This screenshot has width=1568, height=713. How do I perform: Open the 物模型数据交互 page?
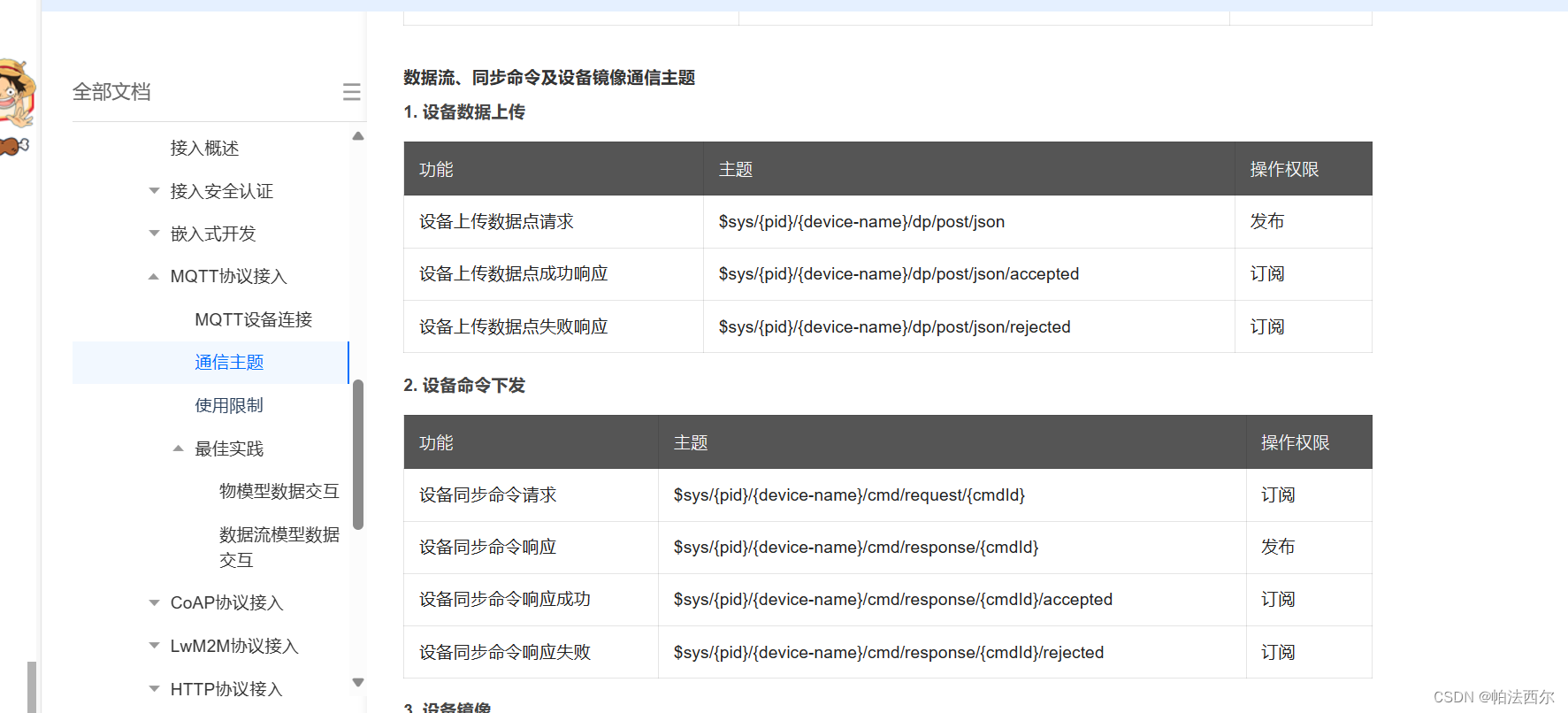(279, 491)
